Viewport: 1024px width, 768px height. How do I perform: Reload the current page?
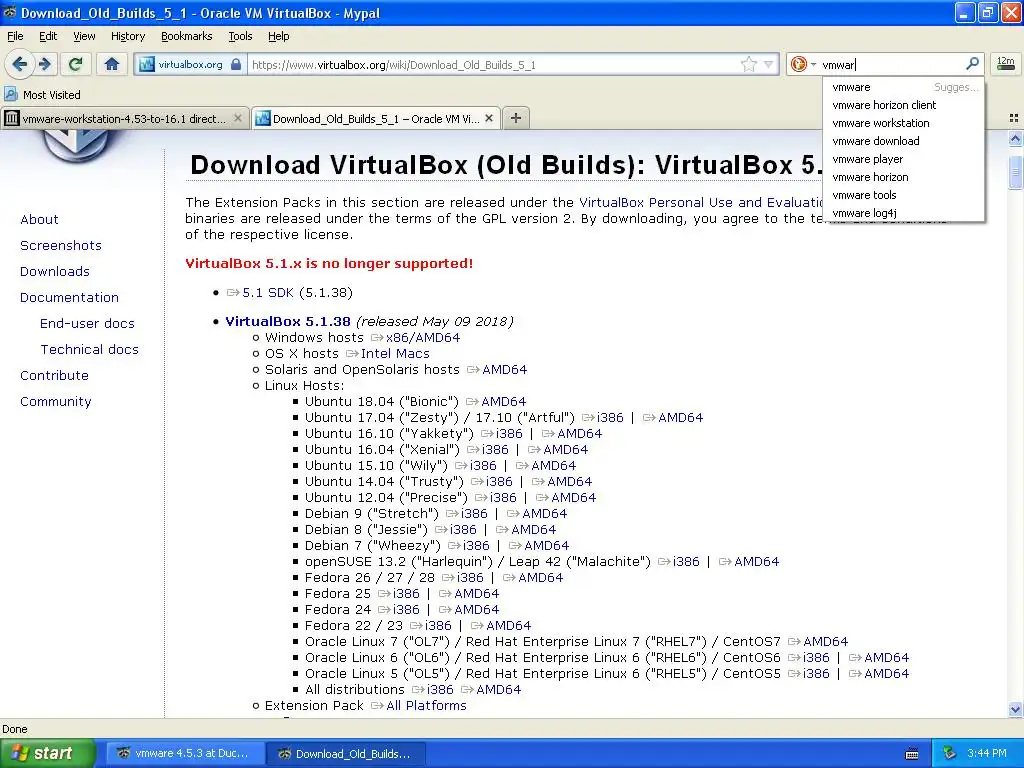pos(76,64)
